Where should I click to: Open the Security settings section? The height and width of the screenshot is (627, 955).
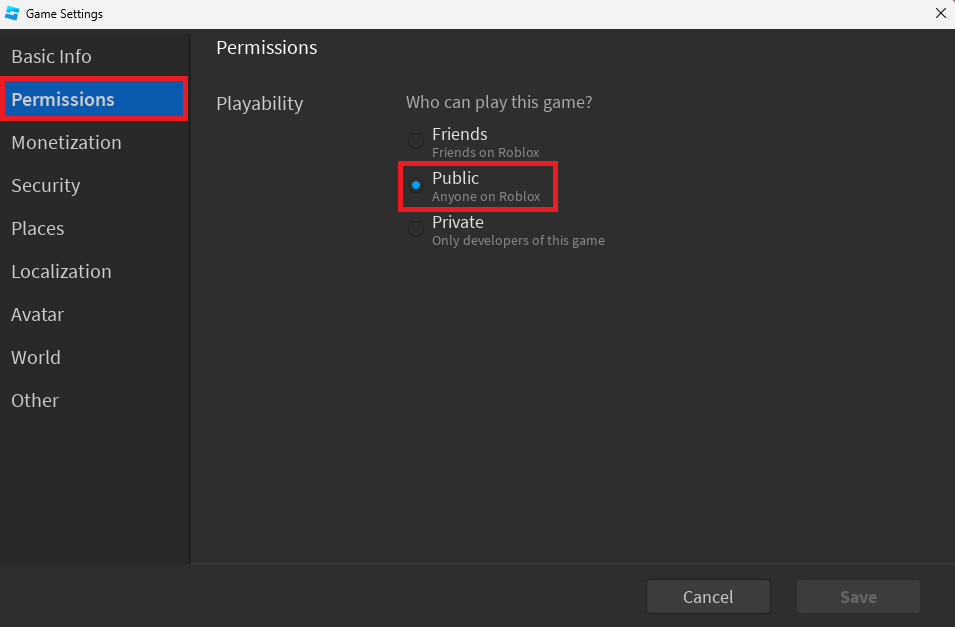point(45,186)
